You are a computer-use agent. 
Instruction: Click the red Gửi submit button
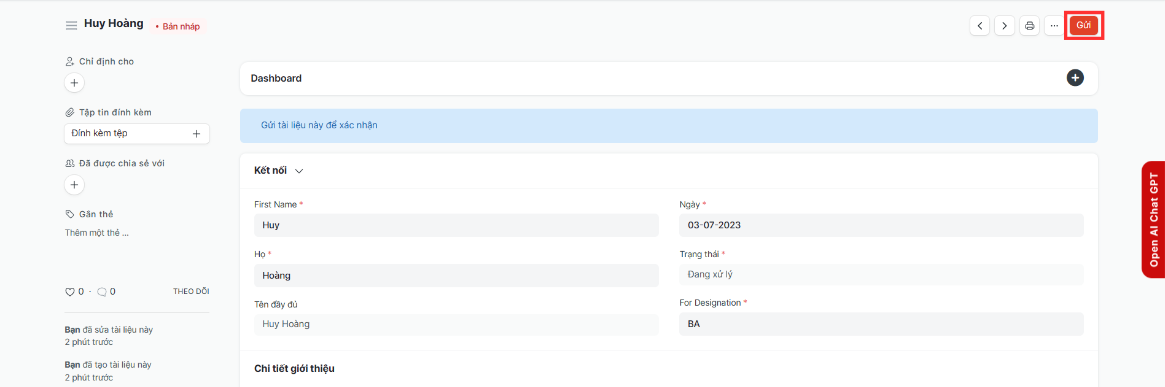tap(1083, 25)
